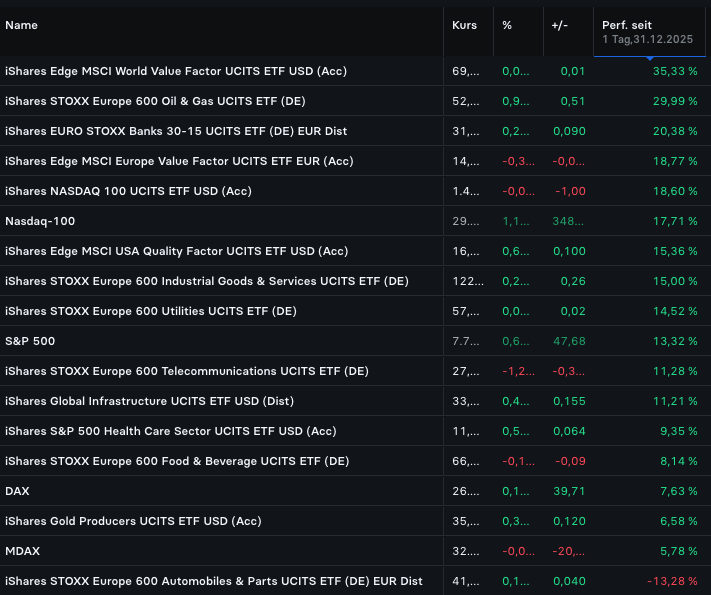Click the 8,14 % performance value
This screenshot has height=595, width=711.
point(678,461)
